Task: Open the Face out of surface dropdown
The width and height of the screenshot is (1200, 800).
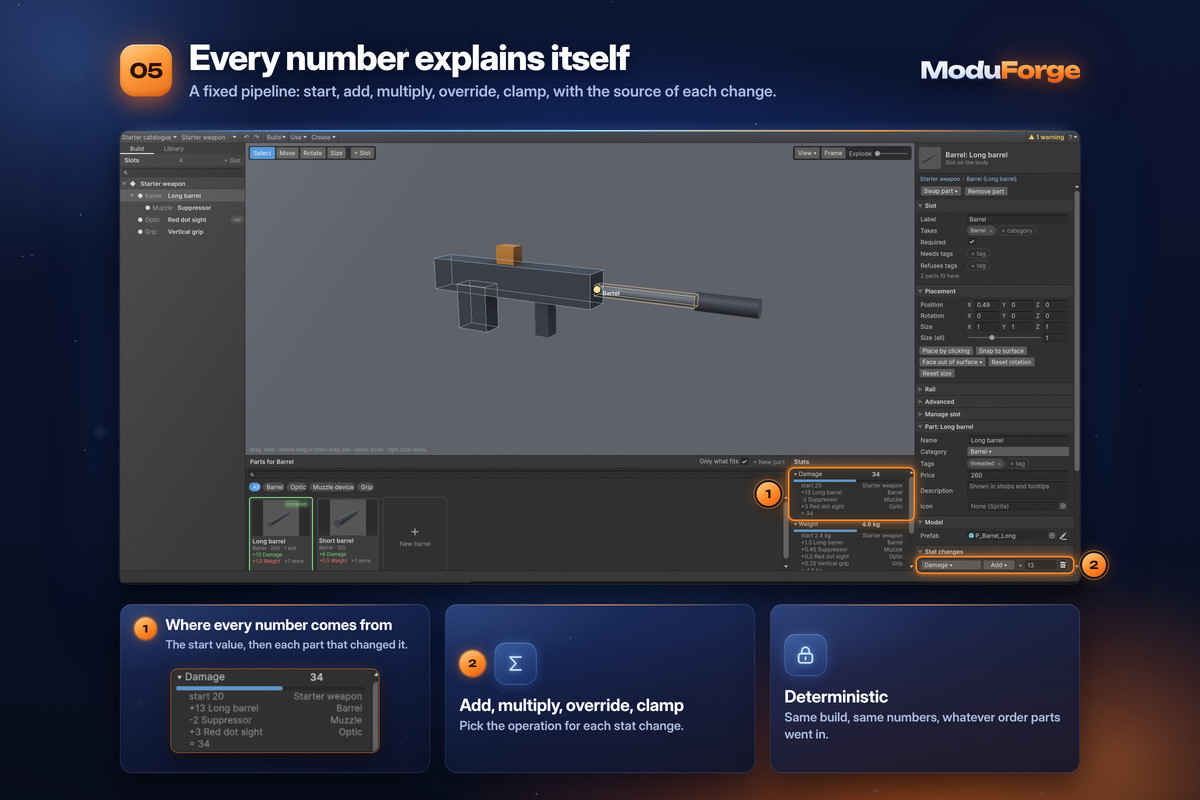Action: coord(952,362)
